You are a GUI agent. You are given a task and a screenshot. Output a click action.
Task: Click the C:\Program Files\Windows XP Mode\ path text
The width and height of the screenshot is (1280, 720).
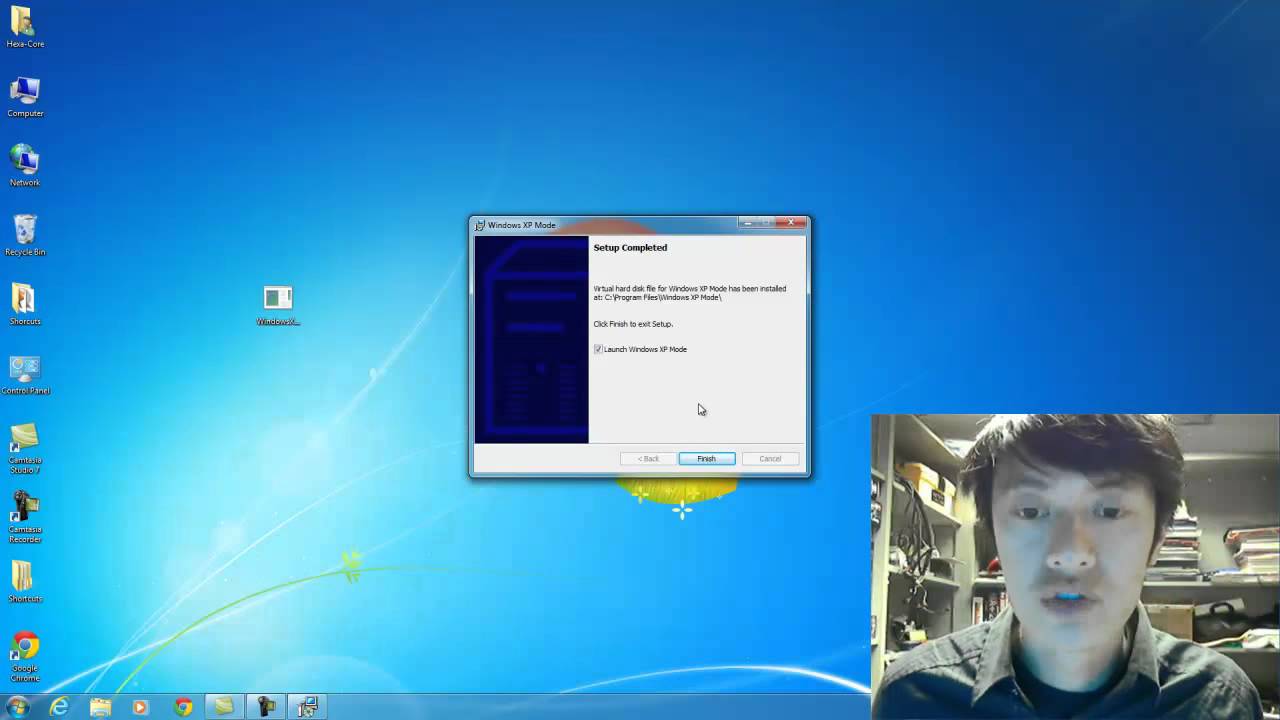[663, 298]
